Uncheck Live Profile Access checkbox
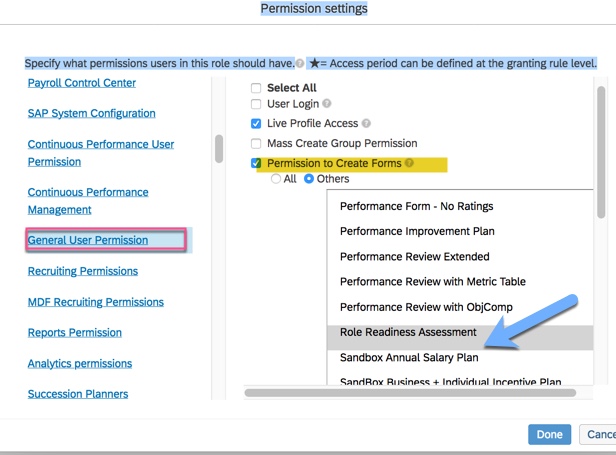This screenshot has height=455, width=616. coord(257,124)
